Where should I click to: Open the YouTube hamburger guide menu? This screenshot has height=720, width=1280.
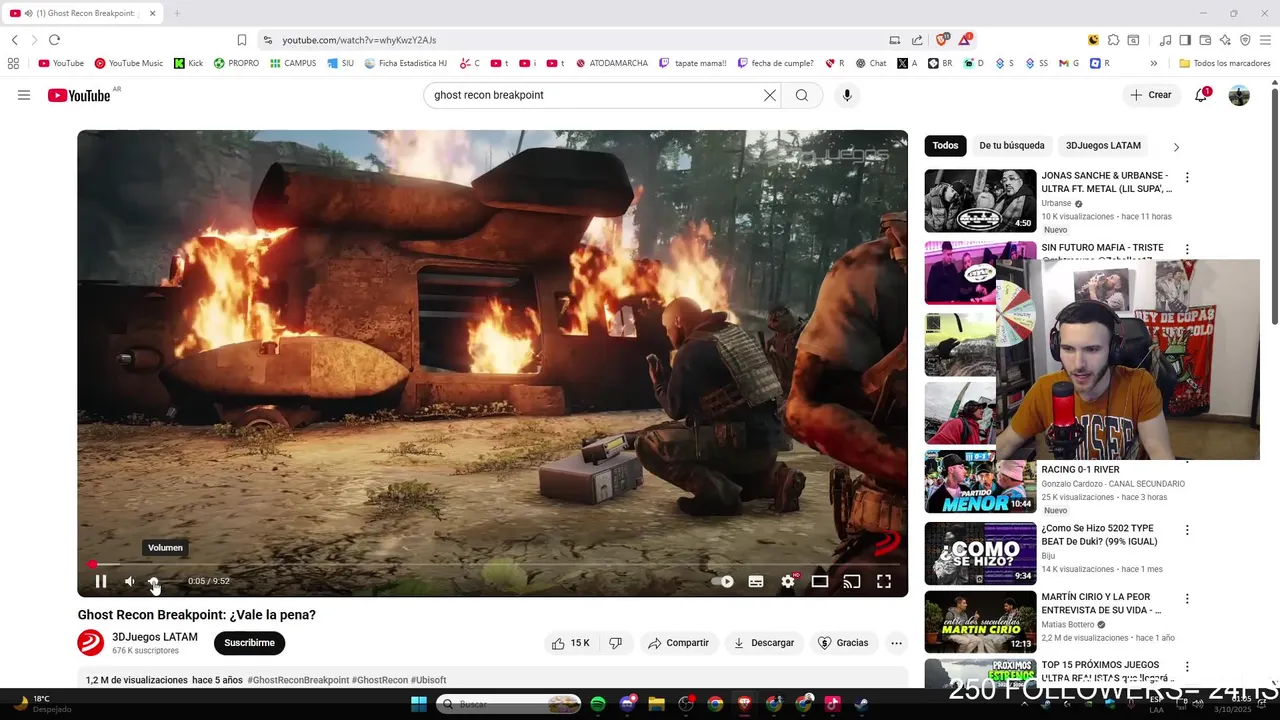coord(24,95)
